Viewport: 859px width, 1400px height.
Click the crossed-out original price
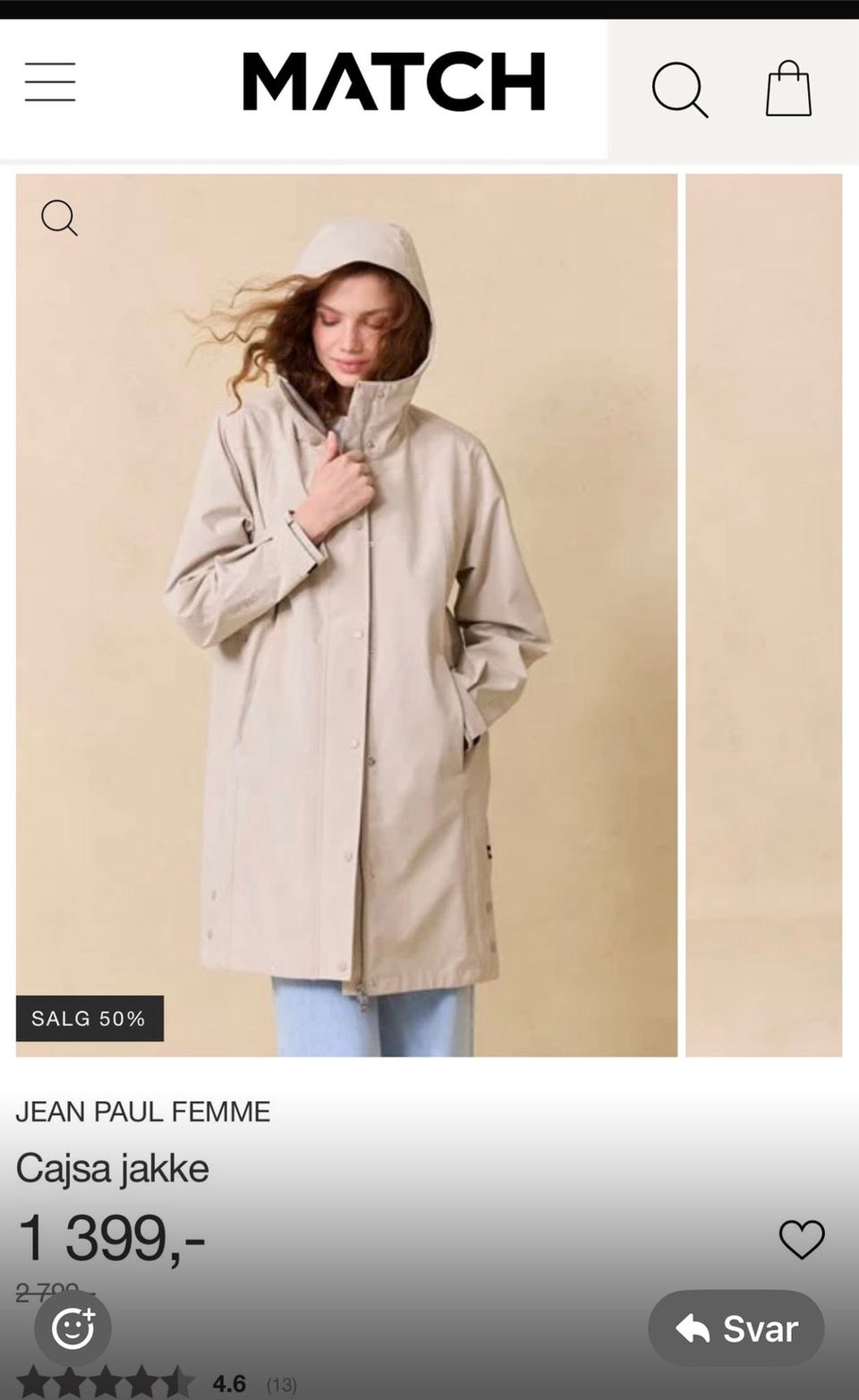coord(54,1292)
